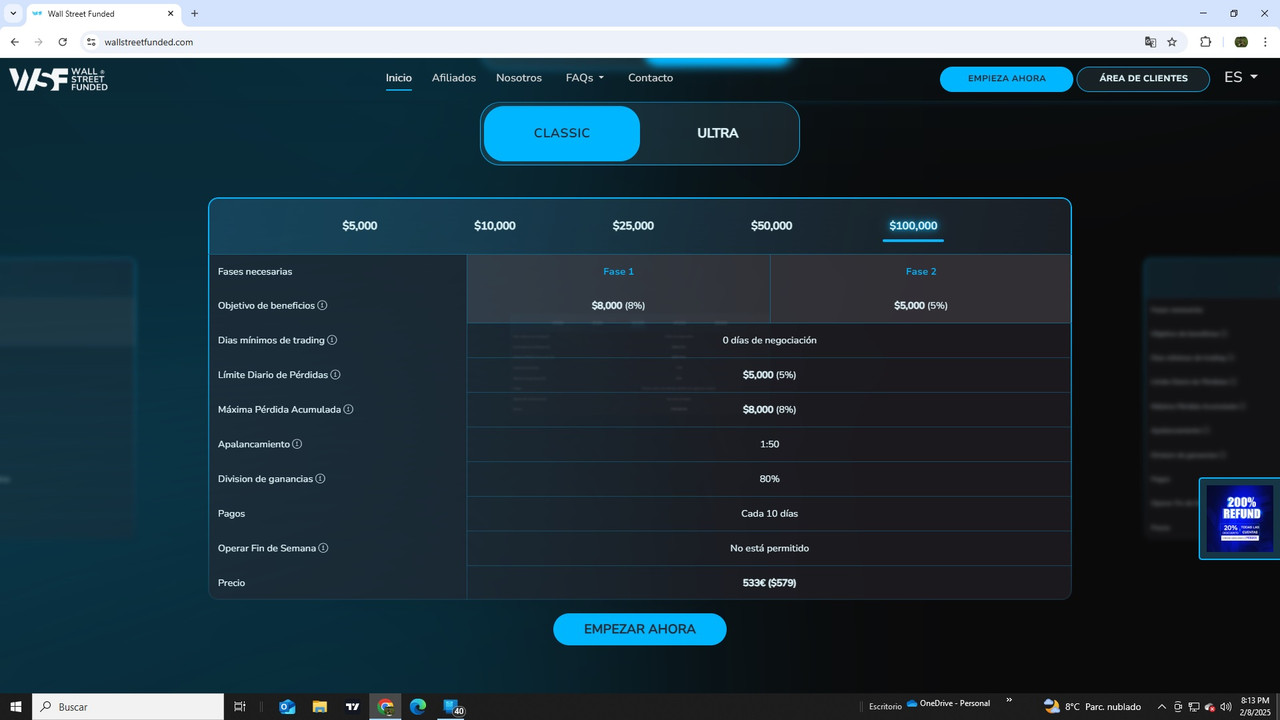The image size is (1280, 720).
Task: Open the Chrome profile avatar
Action: click(x=1241, y=42)
